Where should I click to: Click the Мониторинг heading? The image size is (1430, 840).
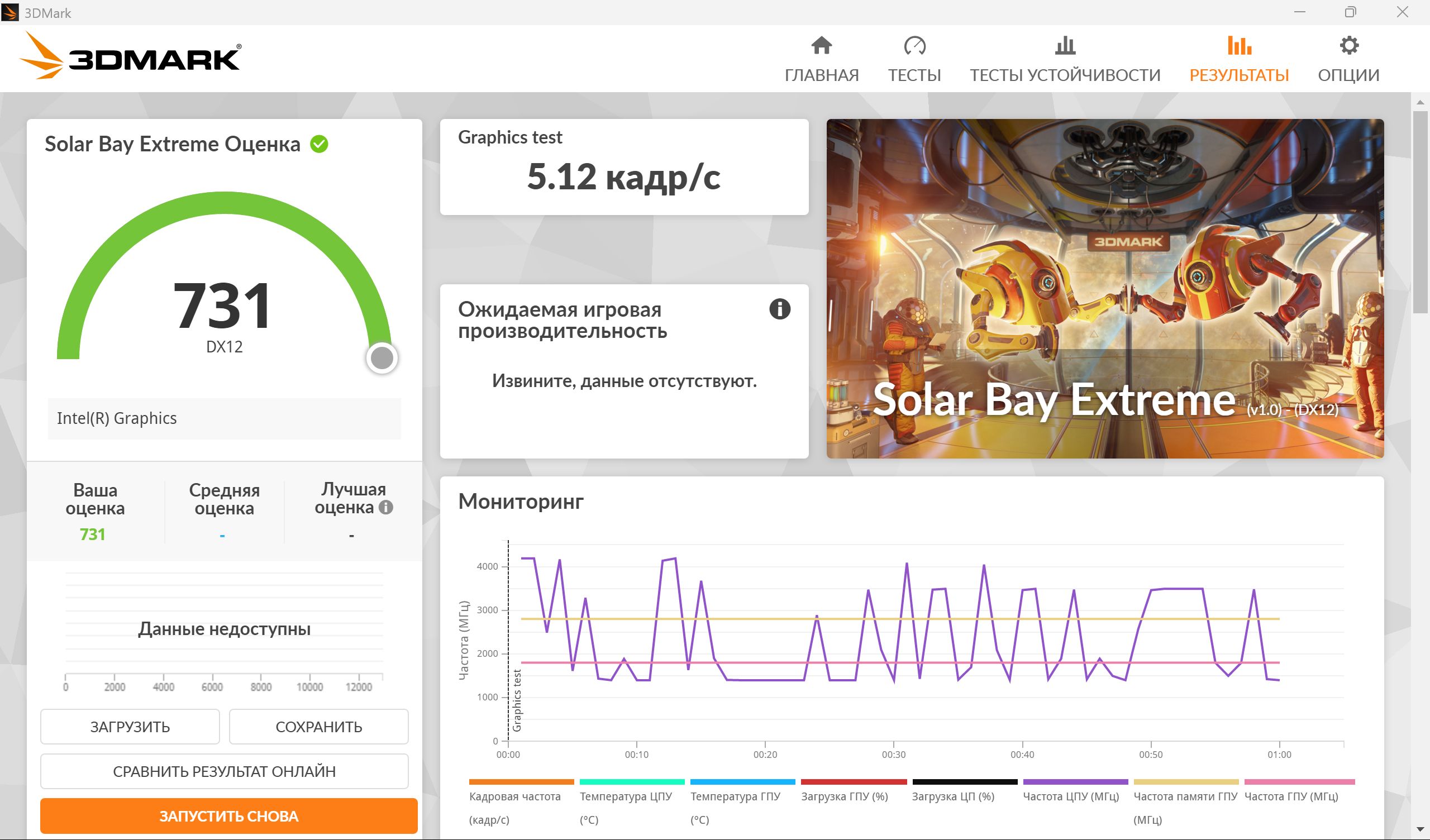click(521, 501)
